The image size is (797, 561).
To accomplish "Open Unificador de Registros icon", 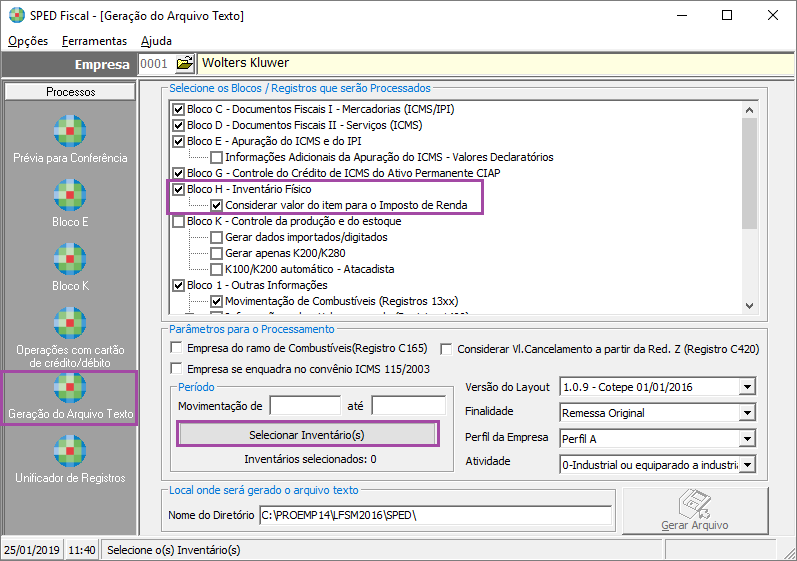I will click(70, 451).
